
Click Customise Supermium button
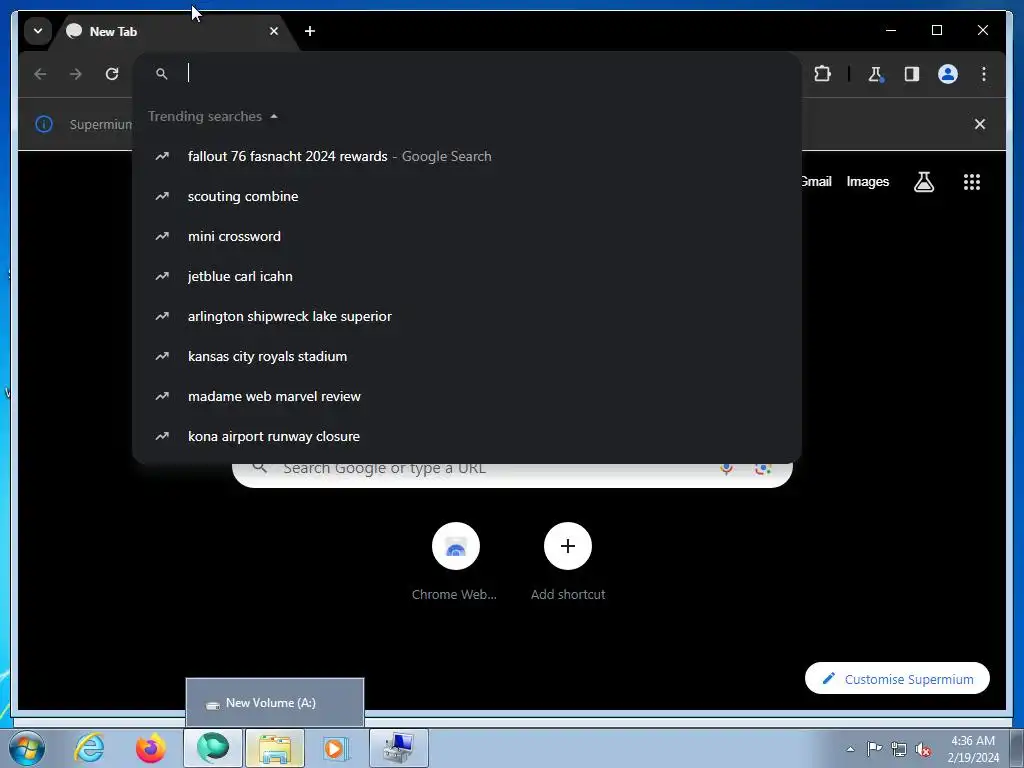tap(897, 679)
